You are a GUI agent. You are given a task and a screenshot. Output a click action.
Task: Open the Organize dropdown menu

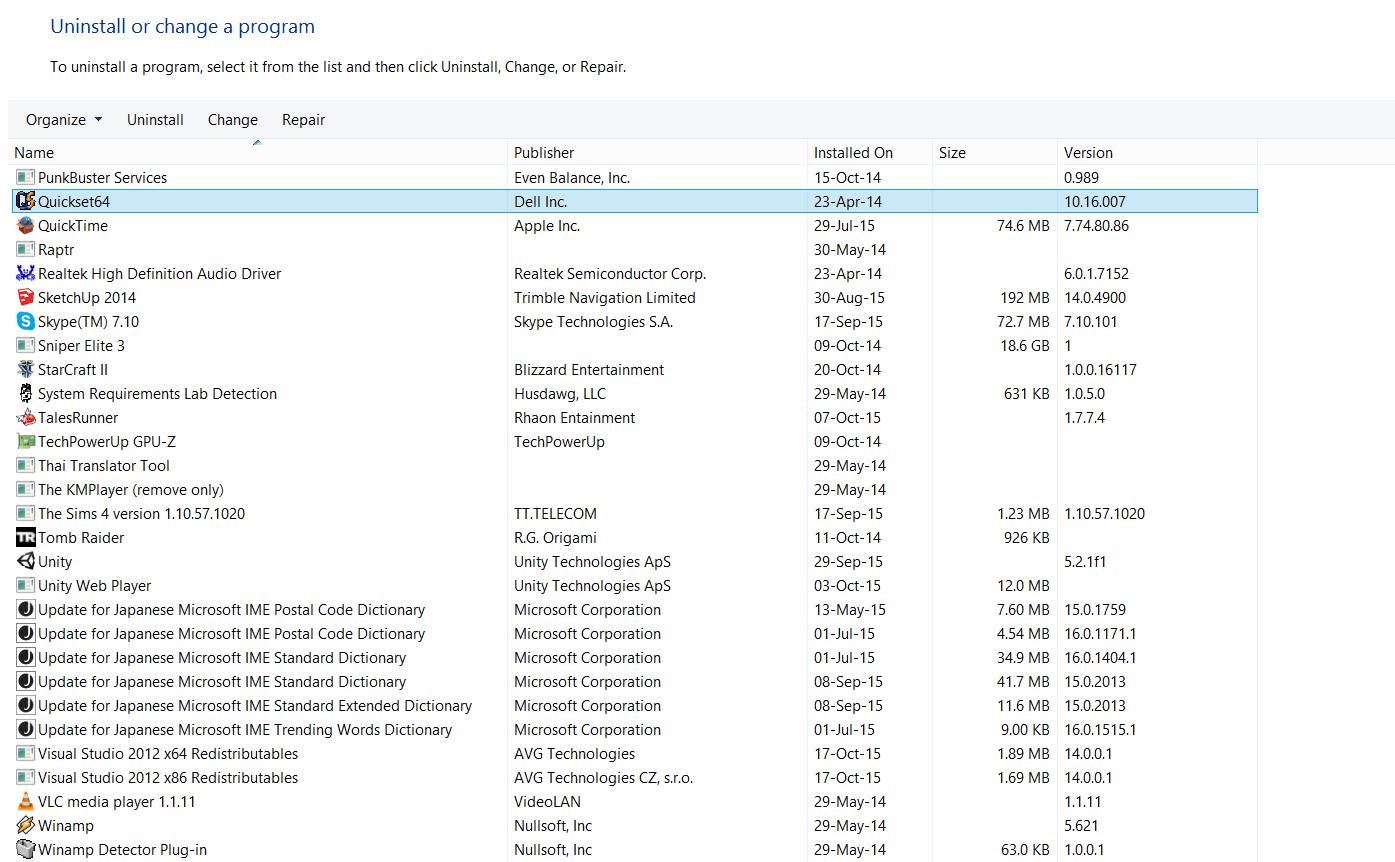tap(64, 120)
